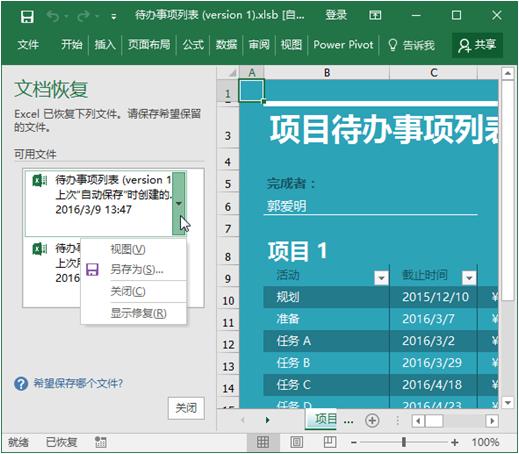Click the 告诉我 lightbulb search box
This screenshot has height=454, width=519.
point(412,45)
